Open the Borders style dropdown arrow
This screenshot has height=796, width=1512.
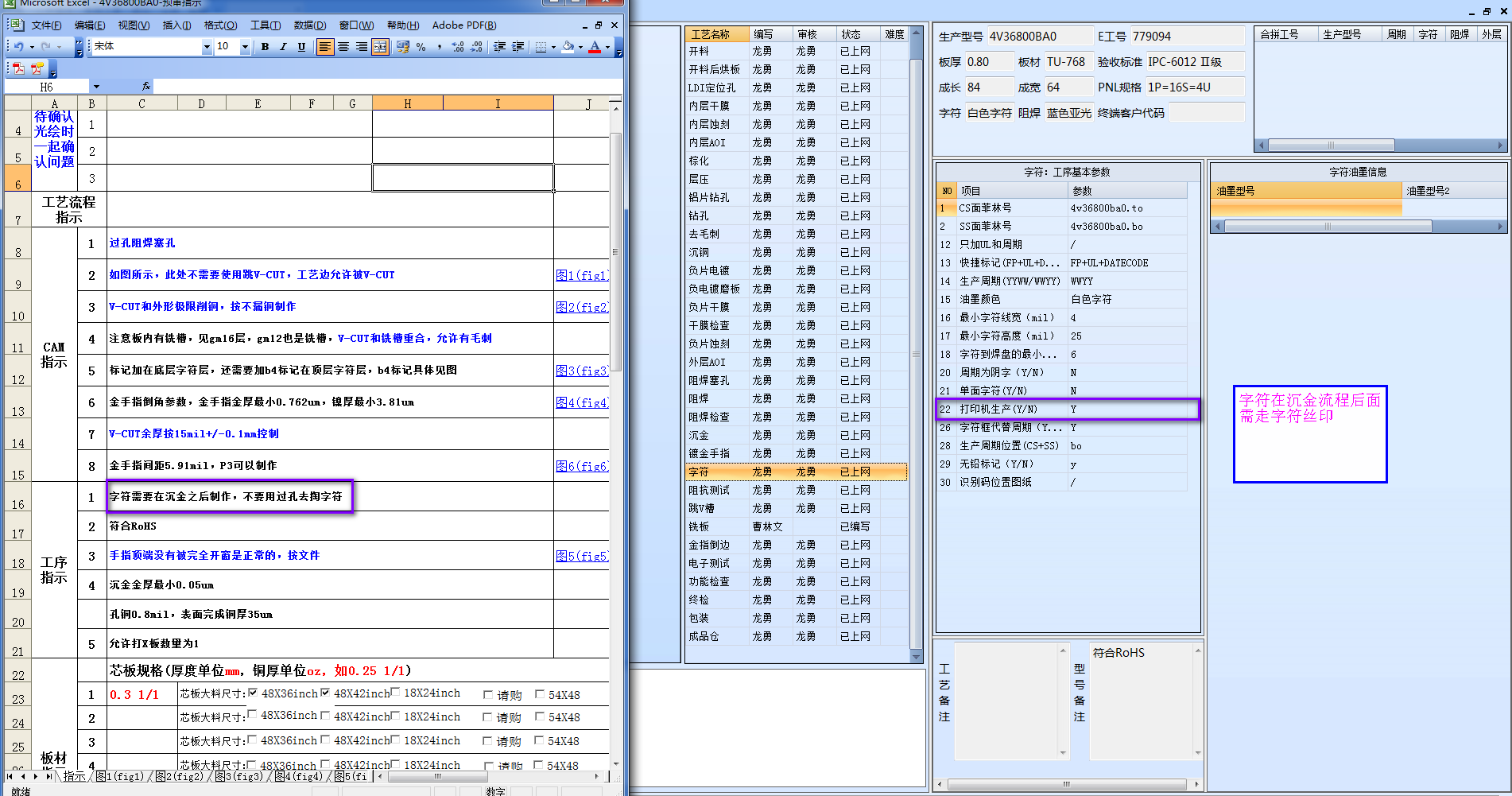[553, 47]
